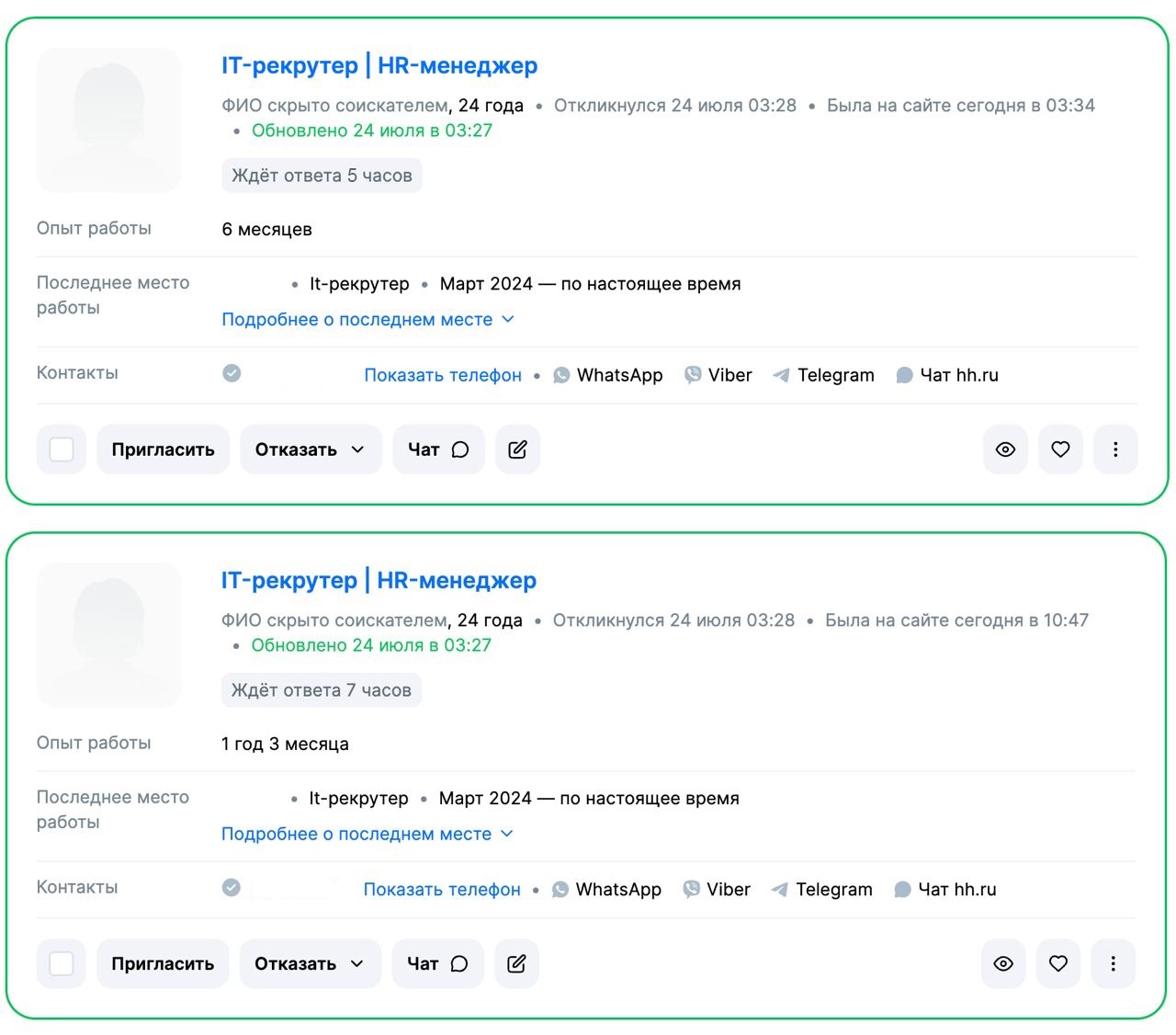
Task: Open the Отказать dropdown in second card
Action: click(310, 963)
